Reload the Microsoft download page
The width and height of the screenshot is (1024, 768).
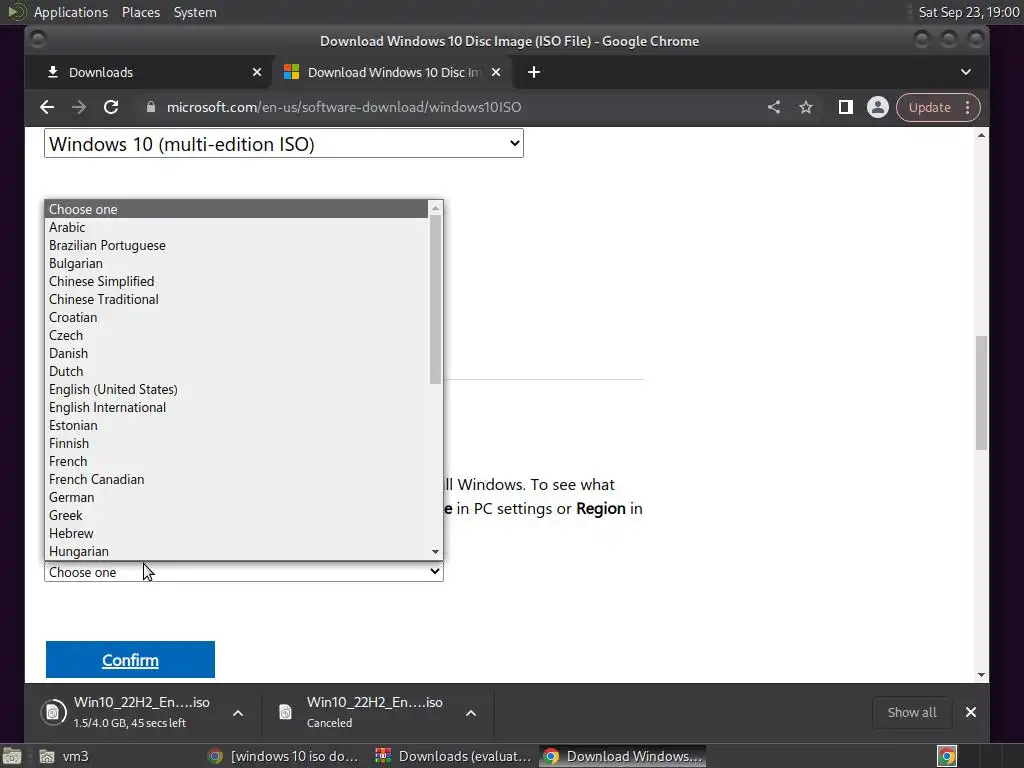click(x=111, y=107)
